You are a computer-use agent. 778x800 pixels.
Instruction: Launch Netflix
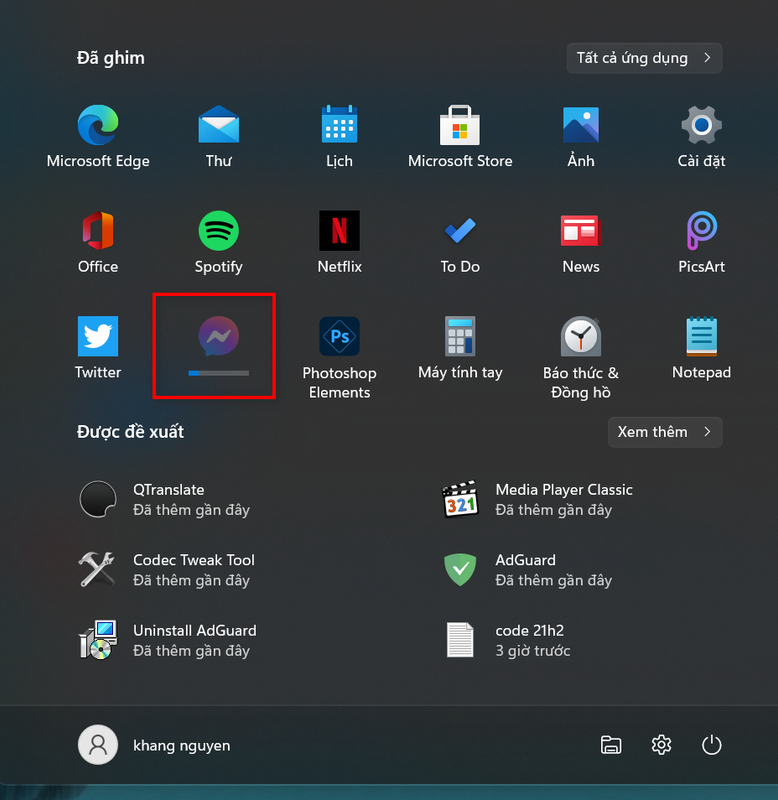tap(339, 243)
